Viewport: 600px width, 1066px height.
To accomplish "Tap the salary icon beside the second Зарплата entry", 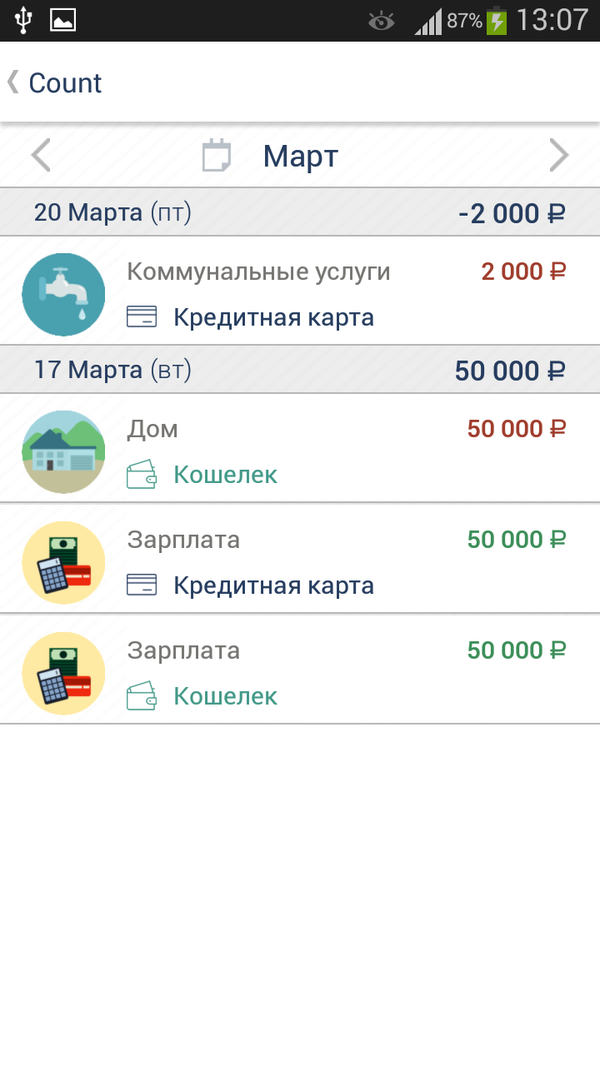I will click(63, 672).
